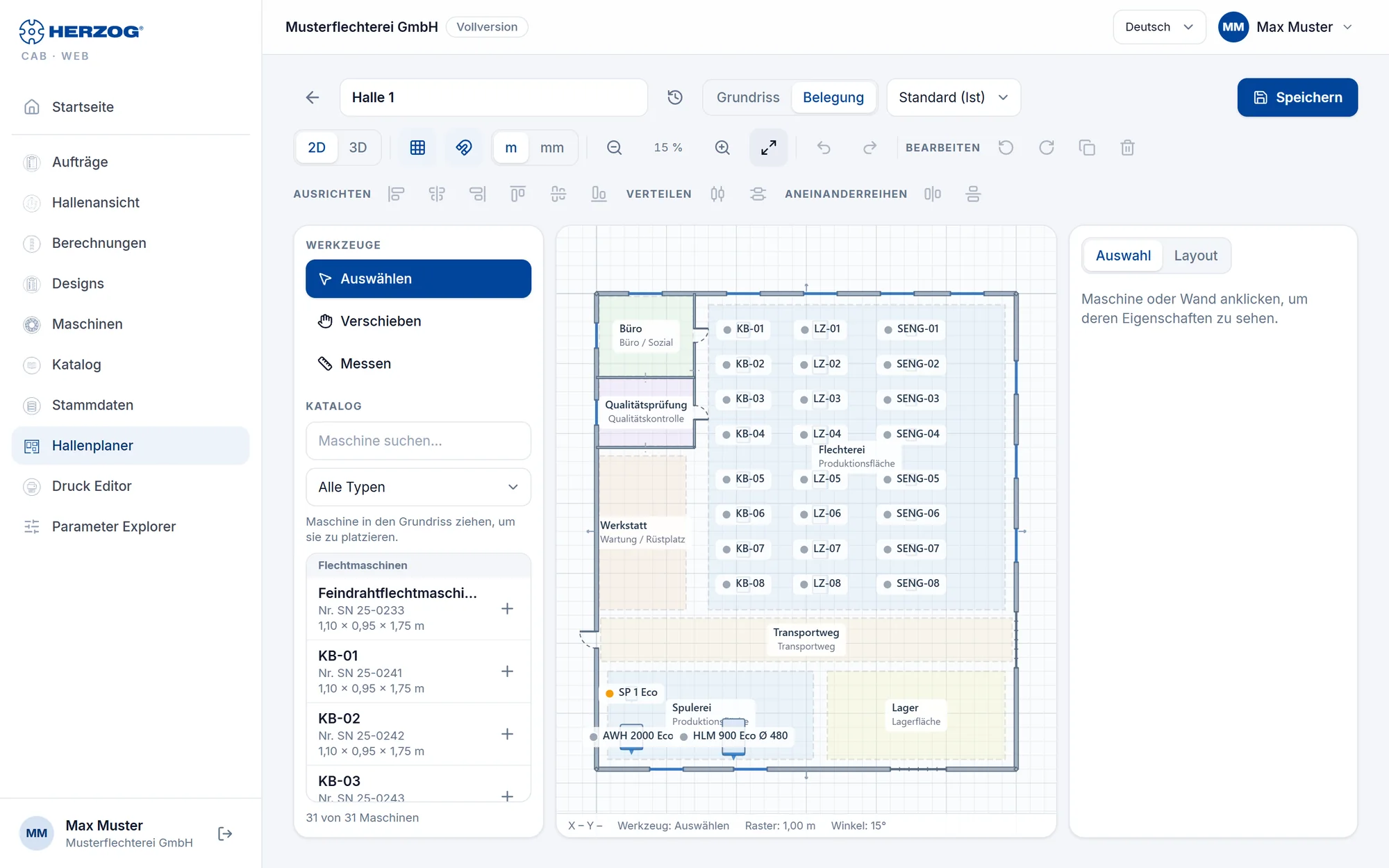Open the Layout tab
Screen dimensions: 1389x868
coord(1195,256)
